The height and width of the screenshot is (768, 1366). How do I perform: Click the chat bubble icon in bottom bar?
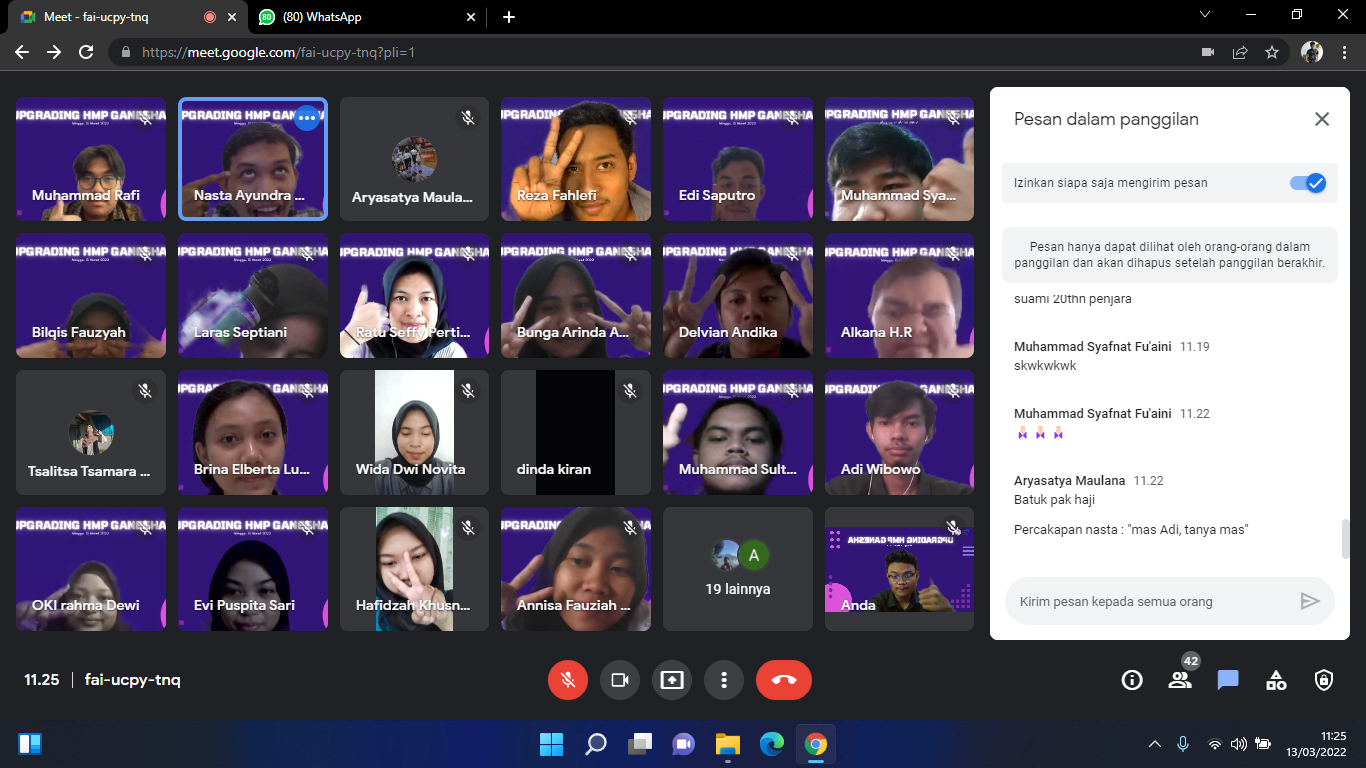coord(1228,680)
